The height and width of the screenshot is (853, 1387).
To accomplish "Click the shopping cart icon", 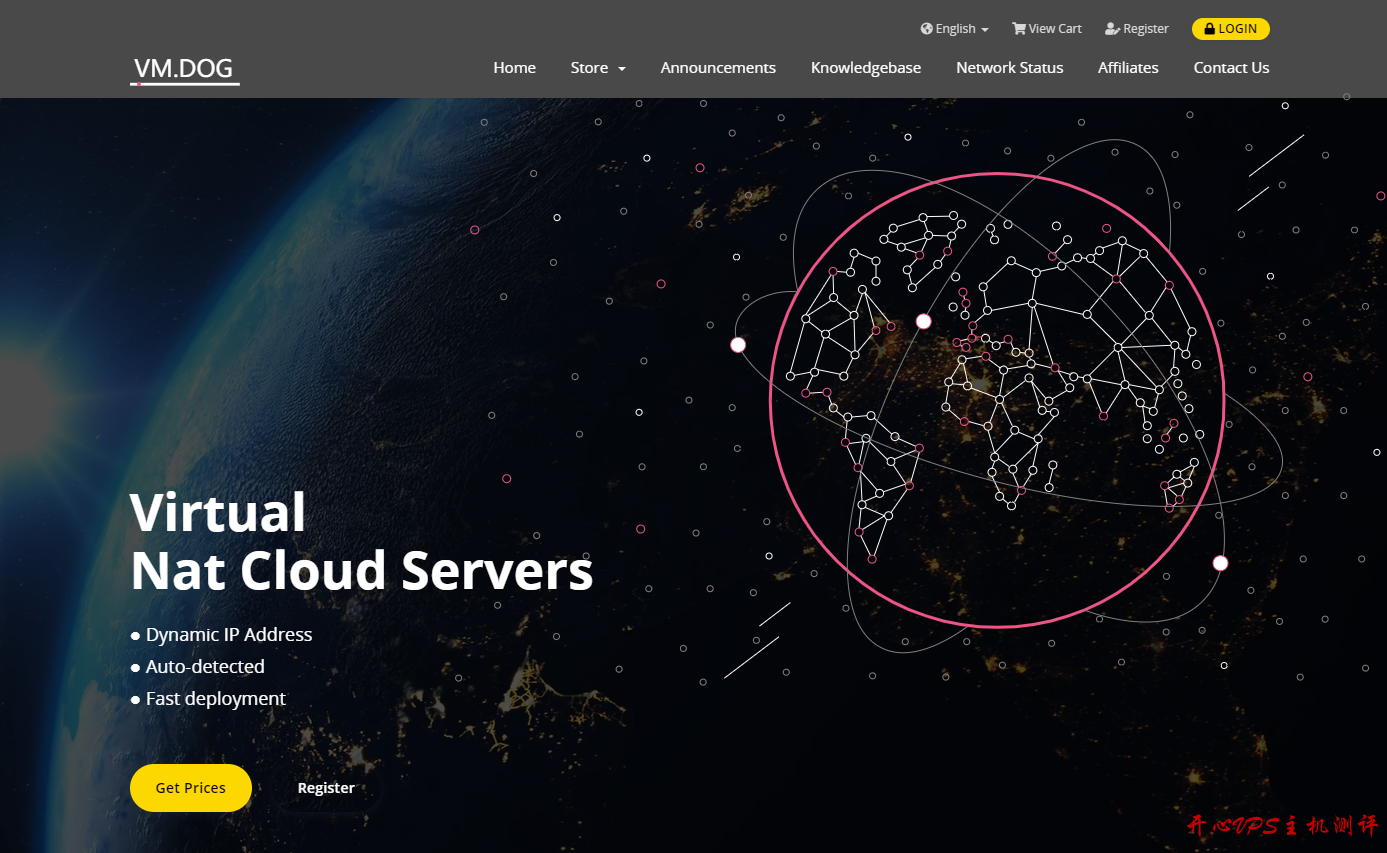I will click(x=1018, y=29).
